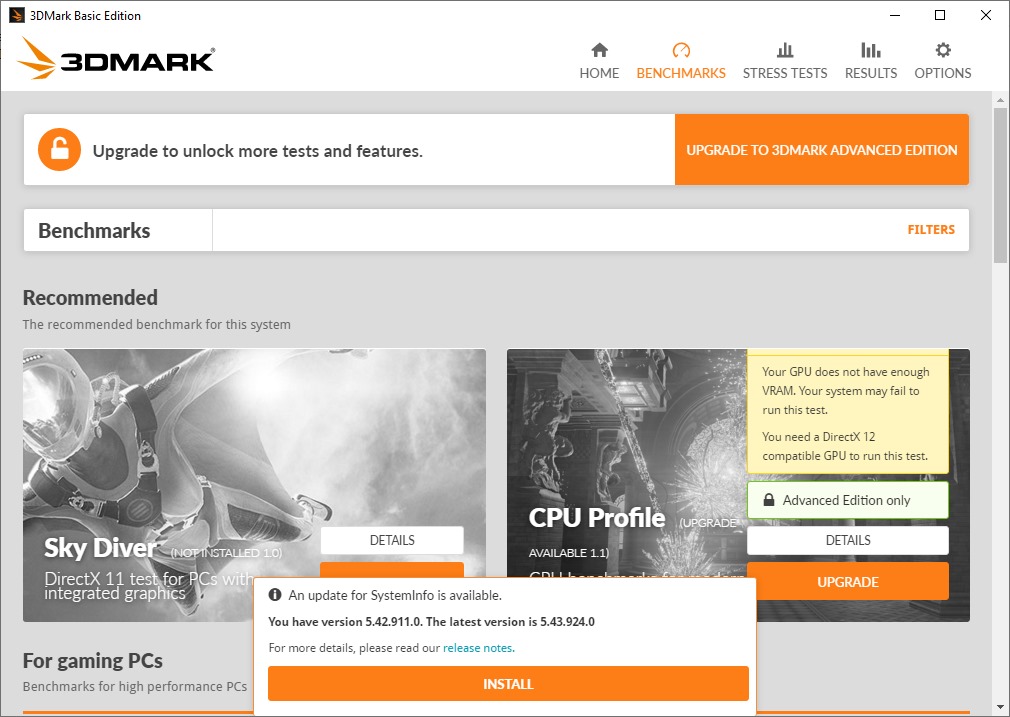Click the Advanced Edition only lock badge
The height and width of the screenshot is (717, 1010).
(x=847, y=500)
